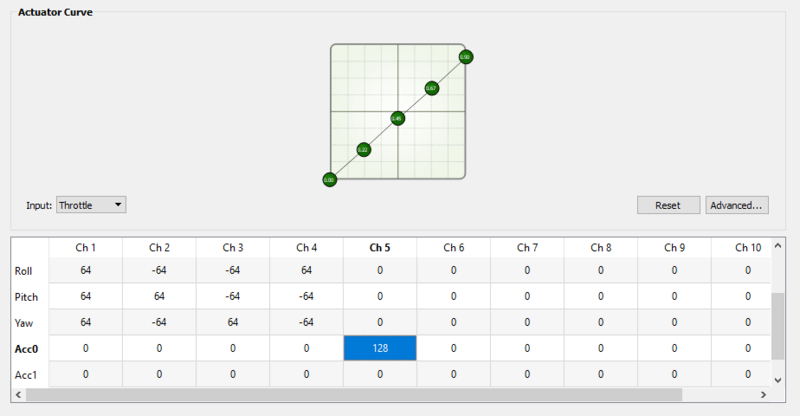Screen dimensions: 800x416
Task: Click the Reset curve button
Action: pyautogui.click(x=668, y=205)
